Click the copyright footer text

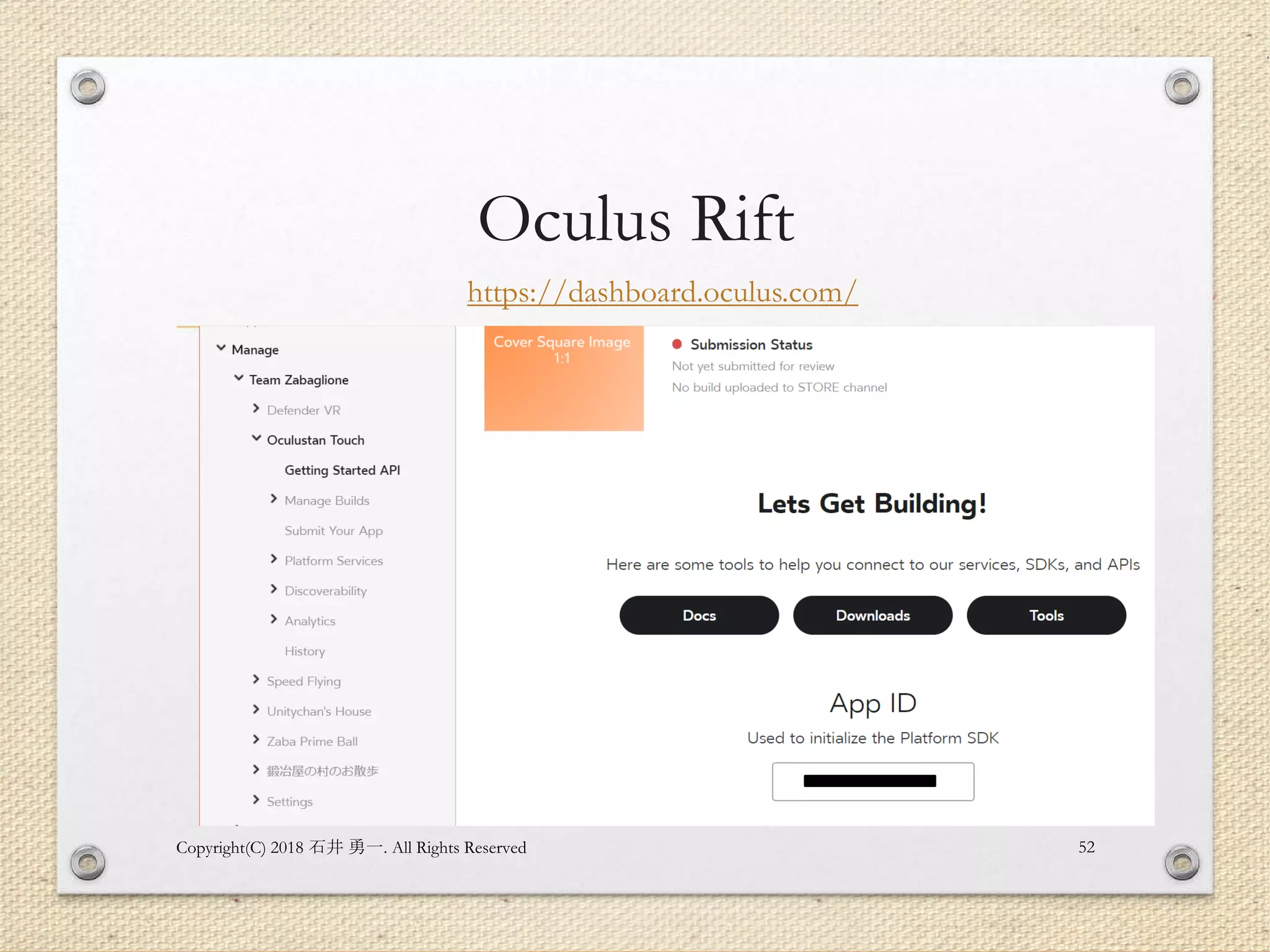pos(351,848)
